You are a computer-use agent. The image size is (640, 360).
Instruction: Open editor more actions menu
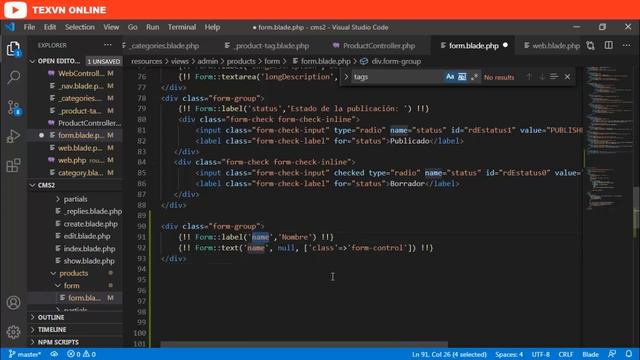(627, 45)
